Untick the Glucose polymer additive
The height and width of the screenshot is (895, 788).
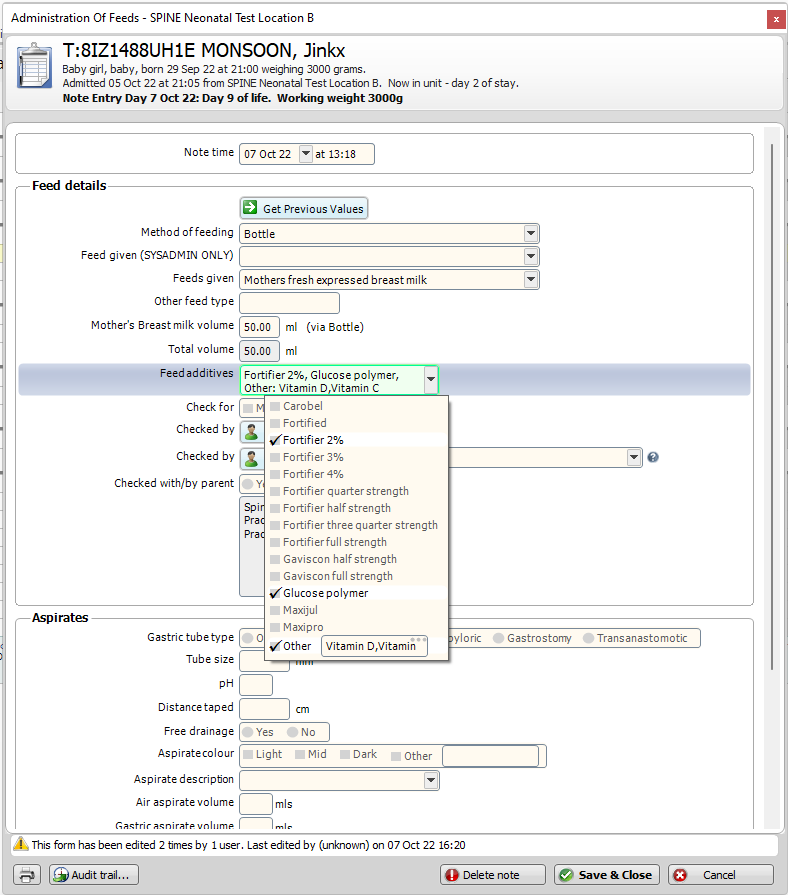pyautogui.click(x=275, y=593)
